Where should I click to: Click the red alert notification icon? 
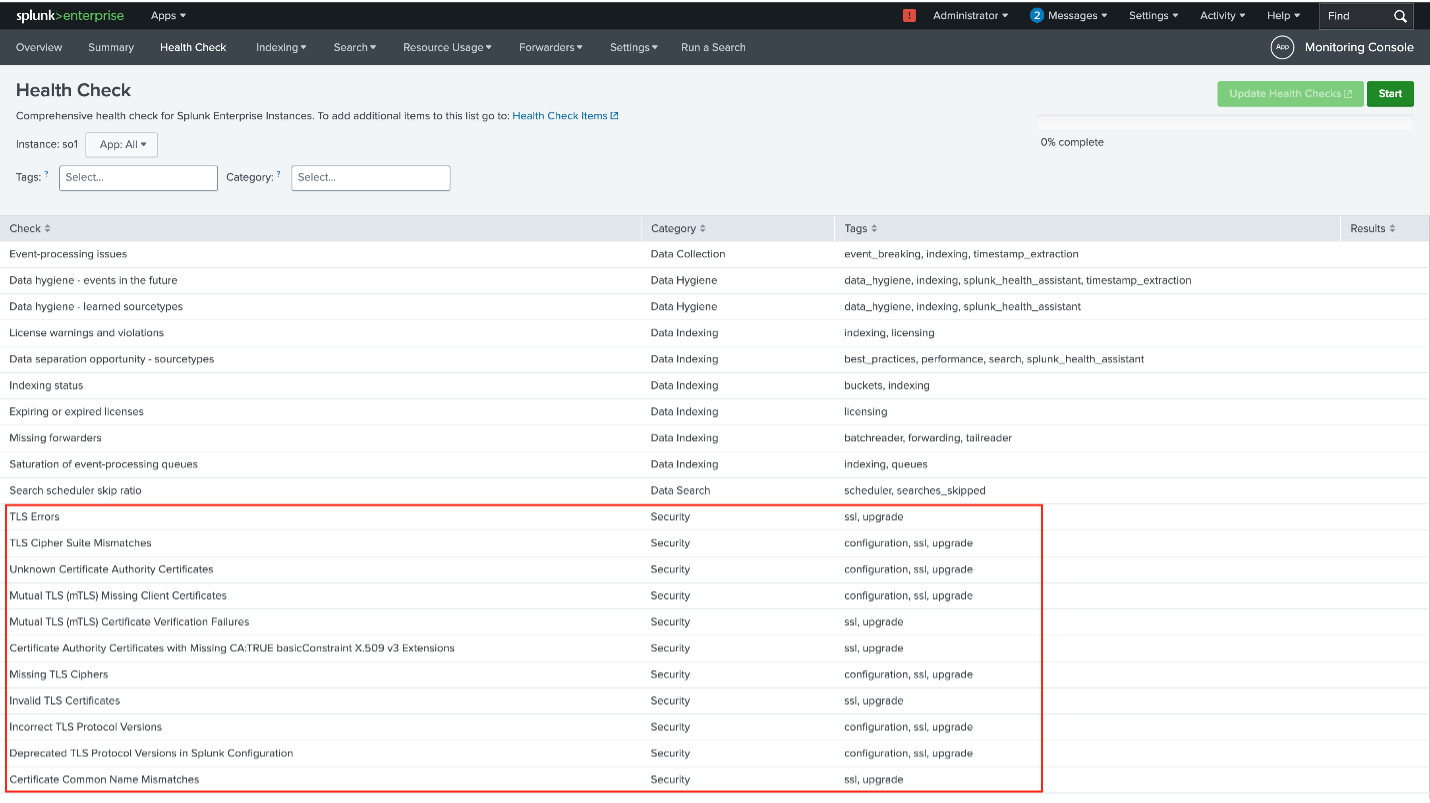click(x=909, y=16)
